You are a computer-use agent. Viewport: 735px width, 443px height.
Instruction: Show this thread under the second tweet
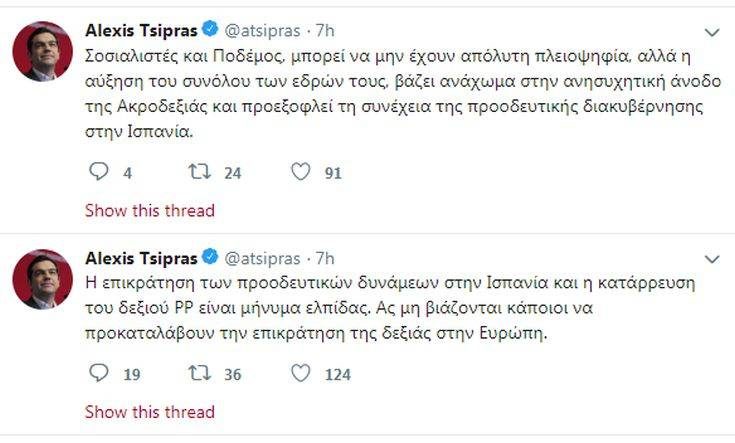point(150,412)
